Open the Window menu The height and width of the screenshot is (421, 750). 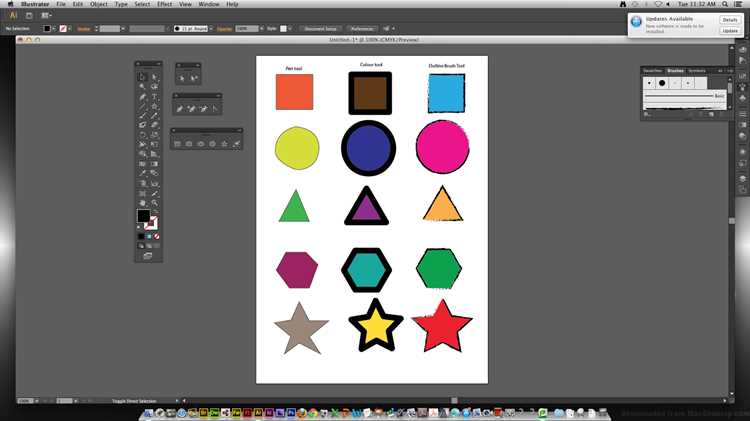pyautogui.click(x=209, y=4)
